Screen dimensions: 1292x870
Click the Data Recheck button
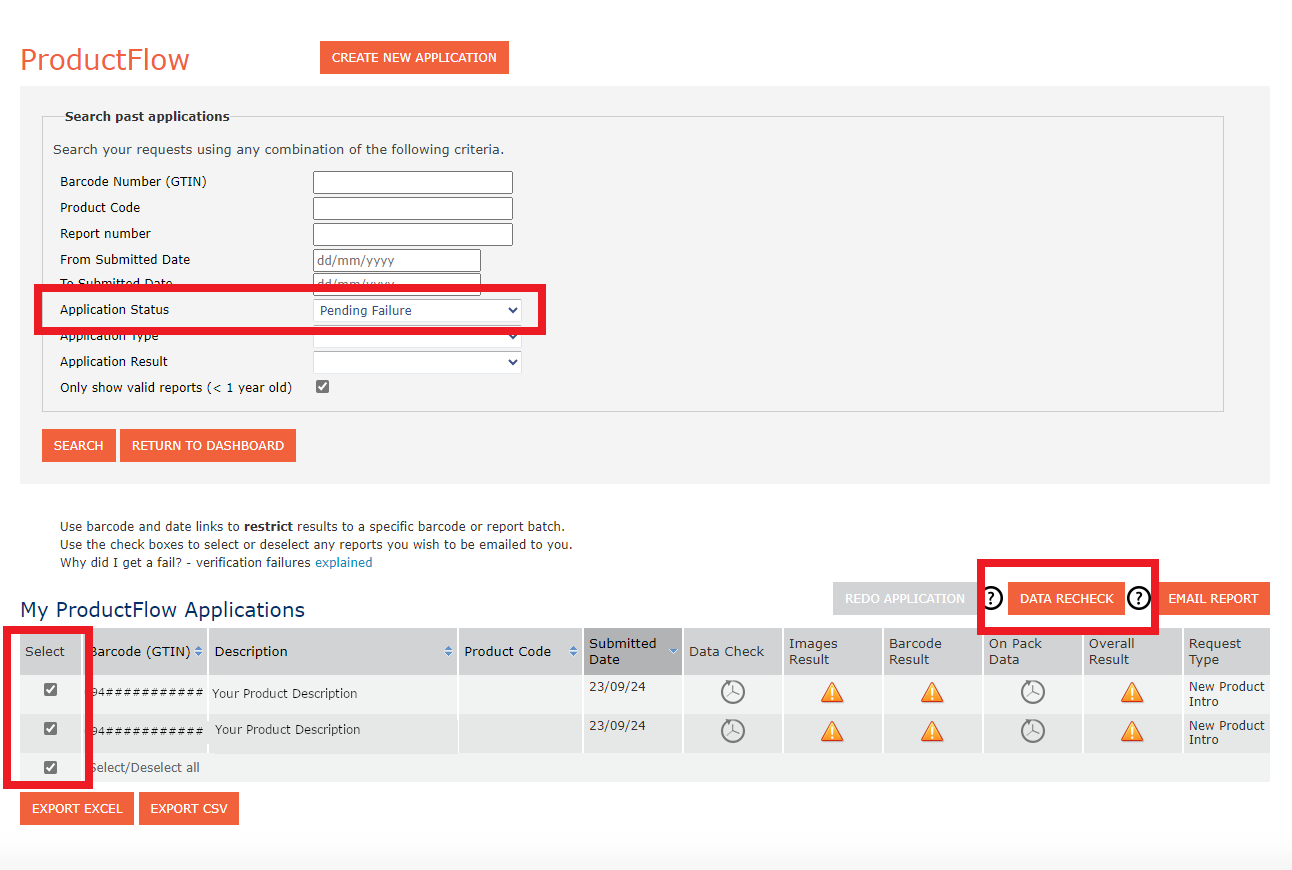1067,598
